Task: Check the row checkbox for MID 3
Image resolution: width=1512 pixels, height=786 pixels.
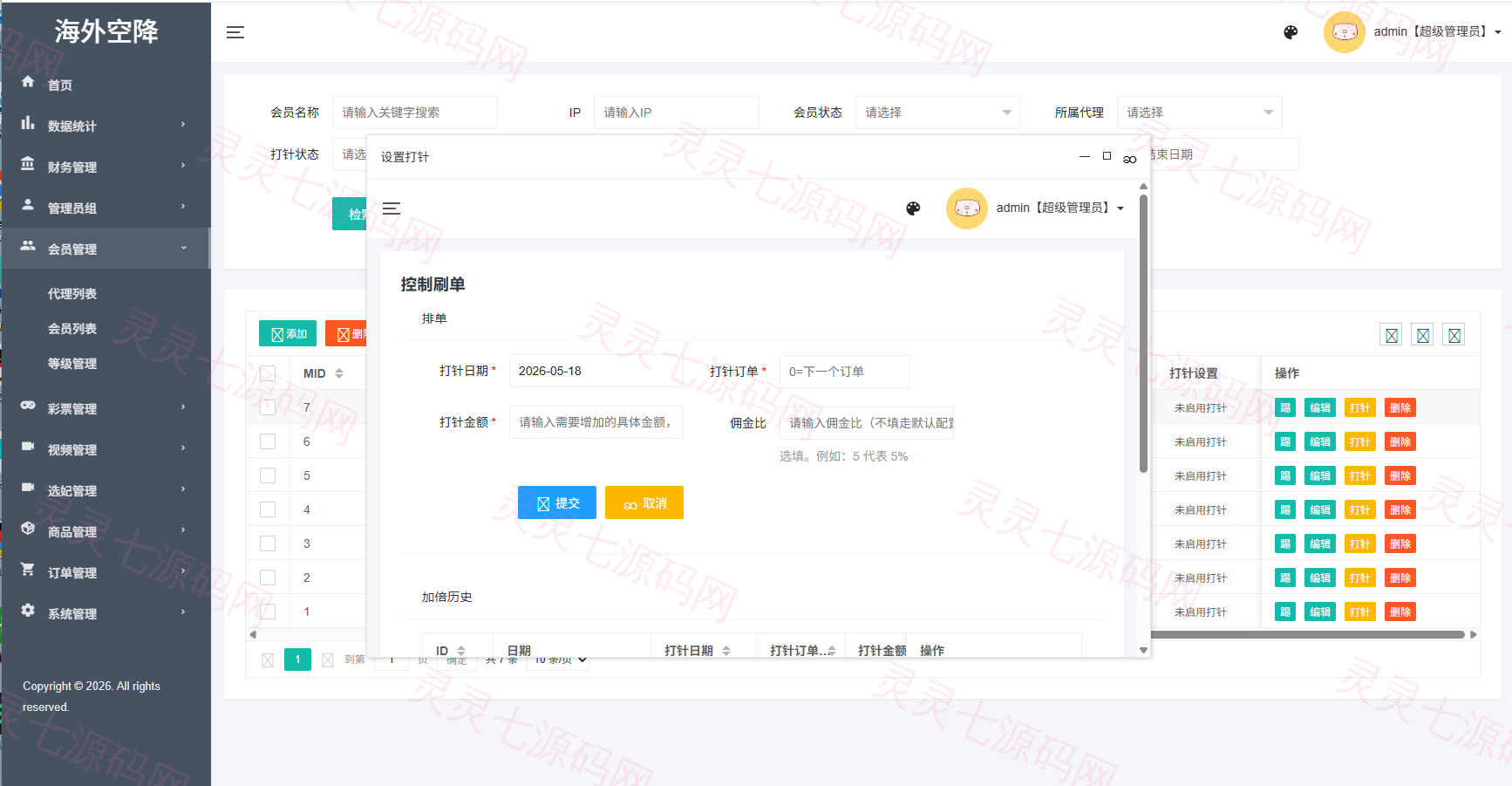Action: (268, 543)
